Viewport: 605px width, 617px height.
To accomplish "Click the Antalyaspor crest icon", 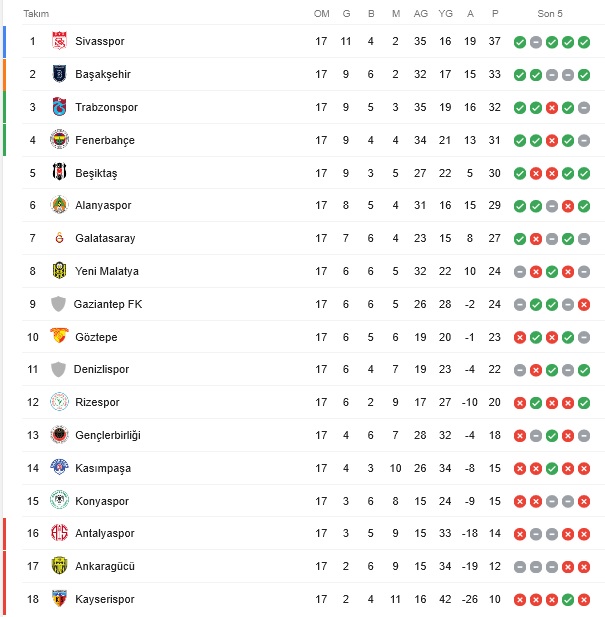I will 59,533.
